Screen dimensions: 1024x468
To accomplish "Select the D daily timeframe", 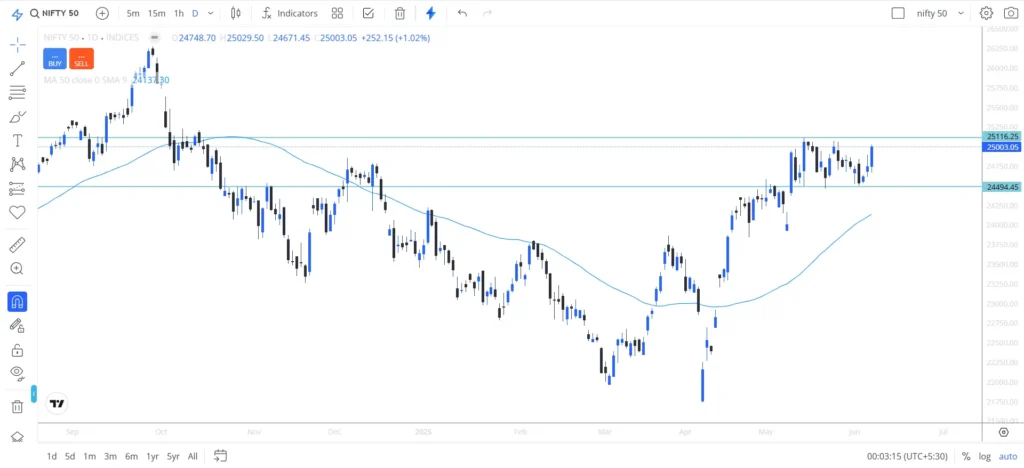I will pos(195,13).
